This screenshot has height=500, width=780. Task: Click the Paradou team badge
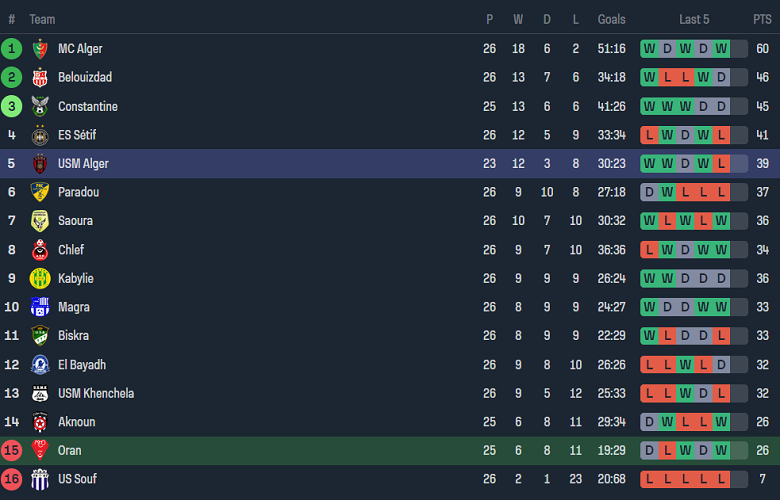(x=40, y=192)
